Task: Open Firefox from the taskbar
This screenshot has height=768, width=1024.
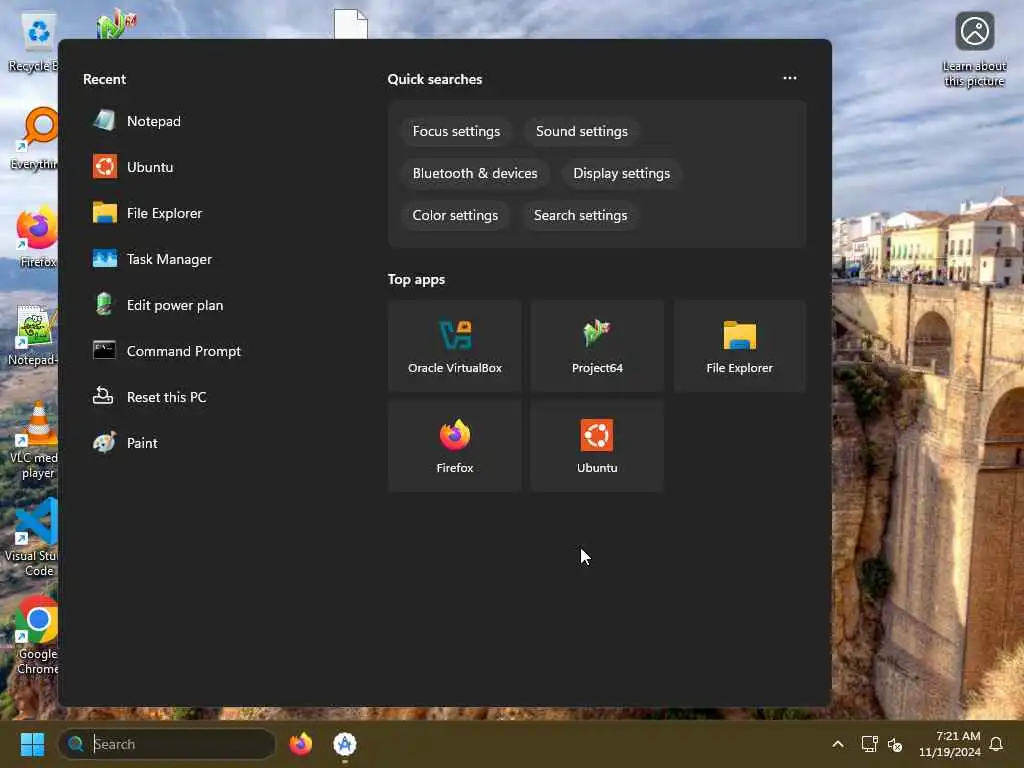Action: click(x=300, y=744)
